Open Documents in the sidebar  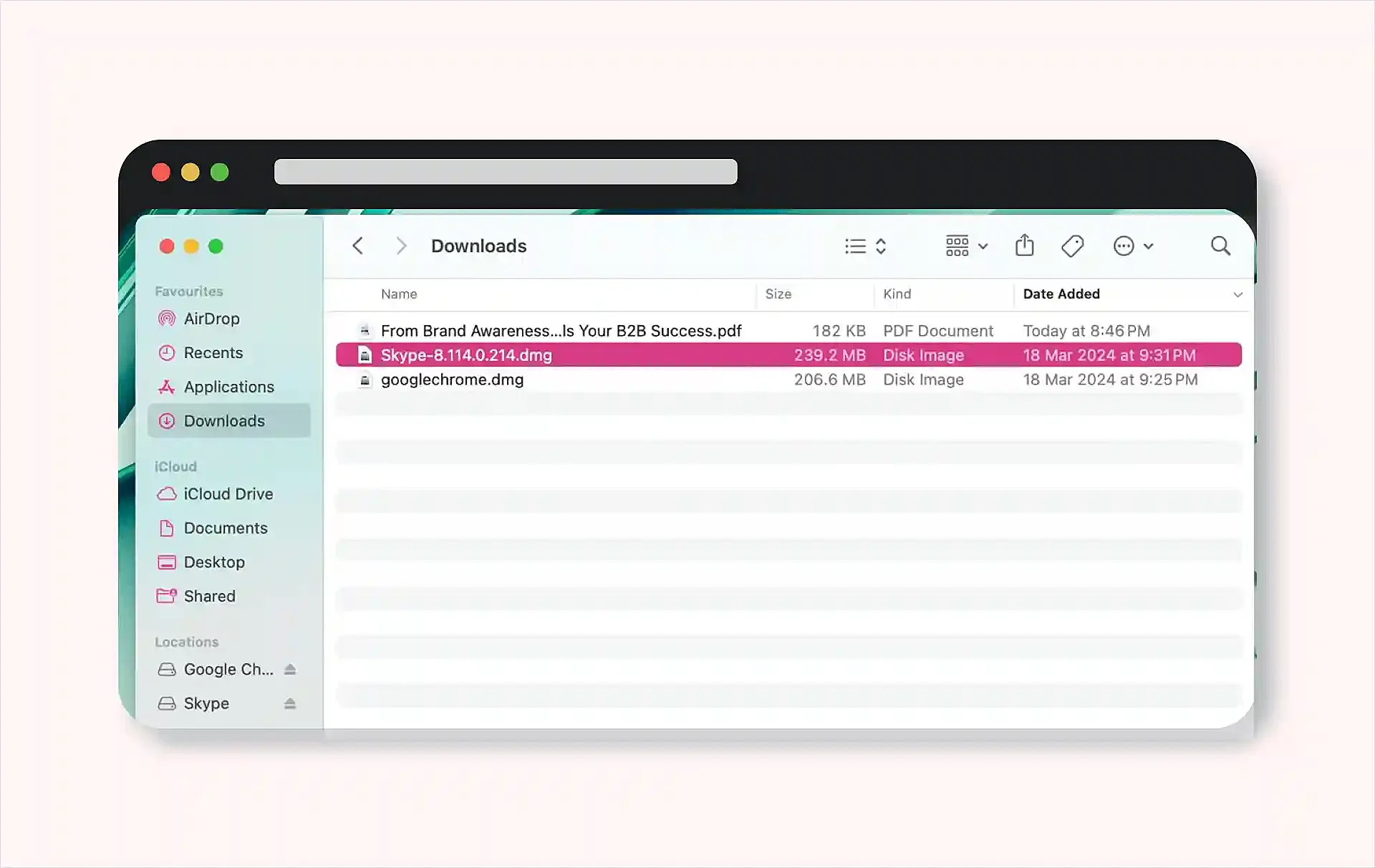tap(229, 529)
